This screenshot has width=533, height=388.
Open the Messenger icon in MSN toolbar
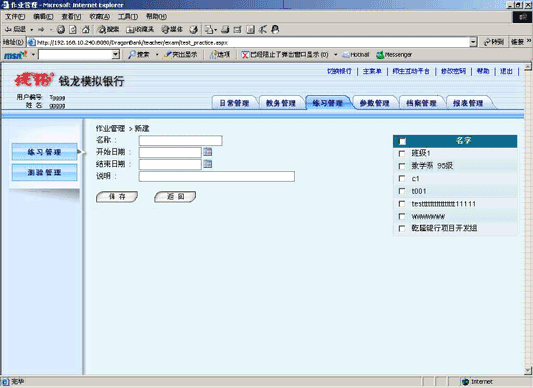pyautogui.click(x=380, y=54)
